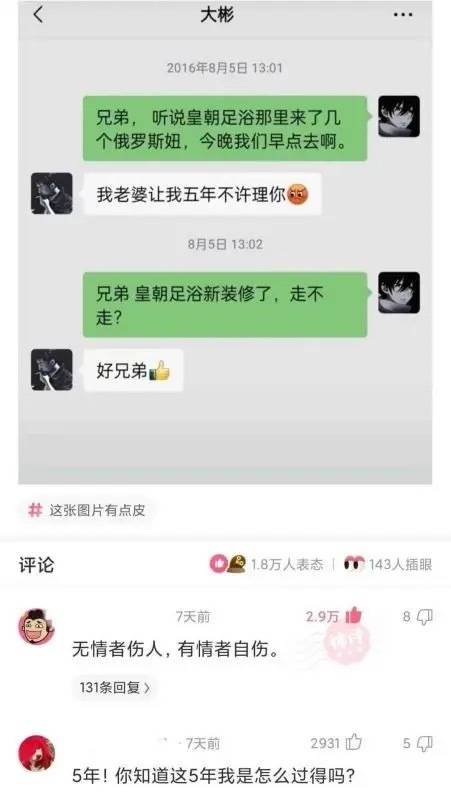Select the white bubble saying 好兄弟
The width and height of the screenshot is (451, 800).
133,370
